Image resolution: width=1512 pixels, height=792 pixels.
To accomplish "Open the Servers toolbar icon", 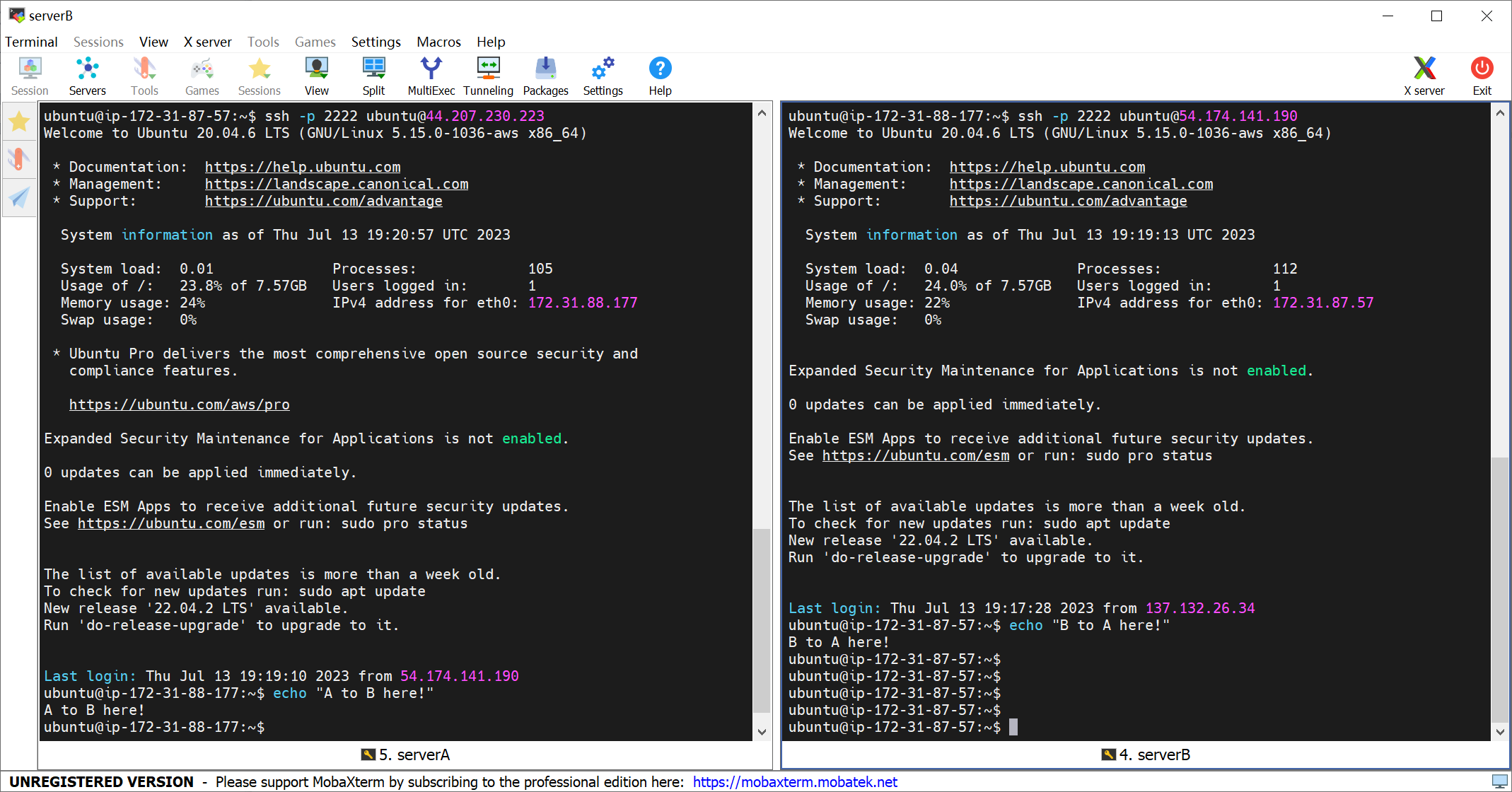I will click(x=88, y=76).
